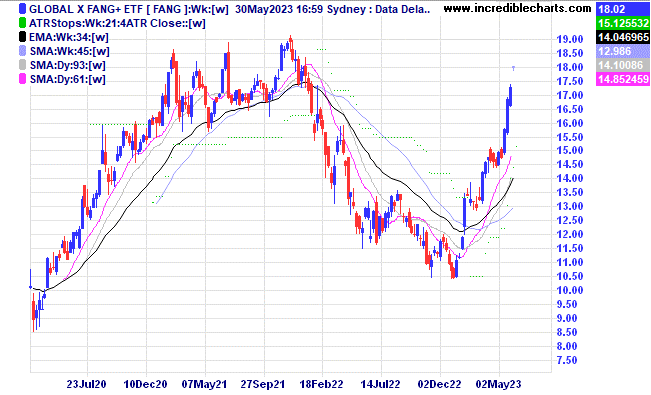The image size is (651, 395).
Task: Click the 27Sep21 date axis label
Action: (x=263, y=384)
